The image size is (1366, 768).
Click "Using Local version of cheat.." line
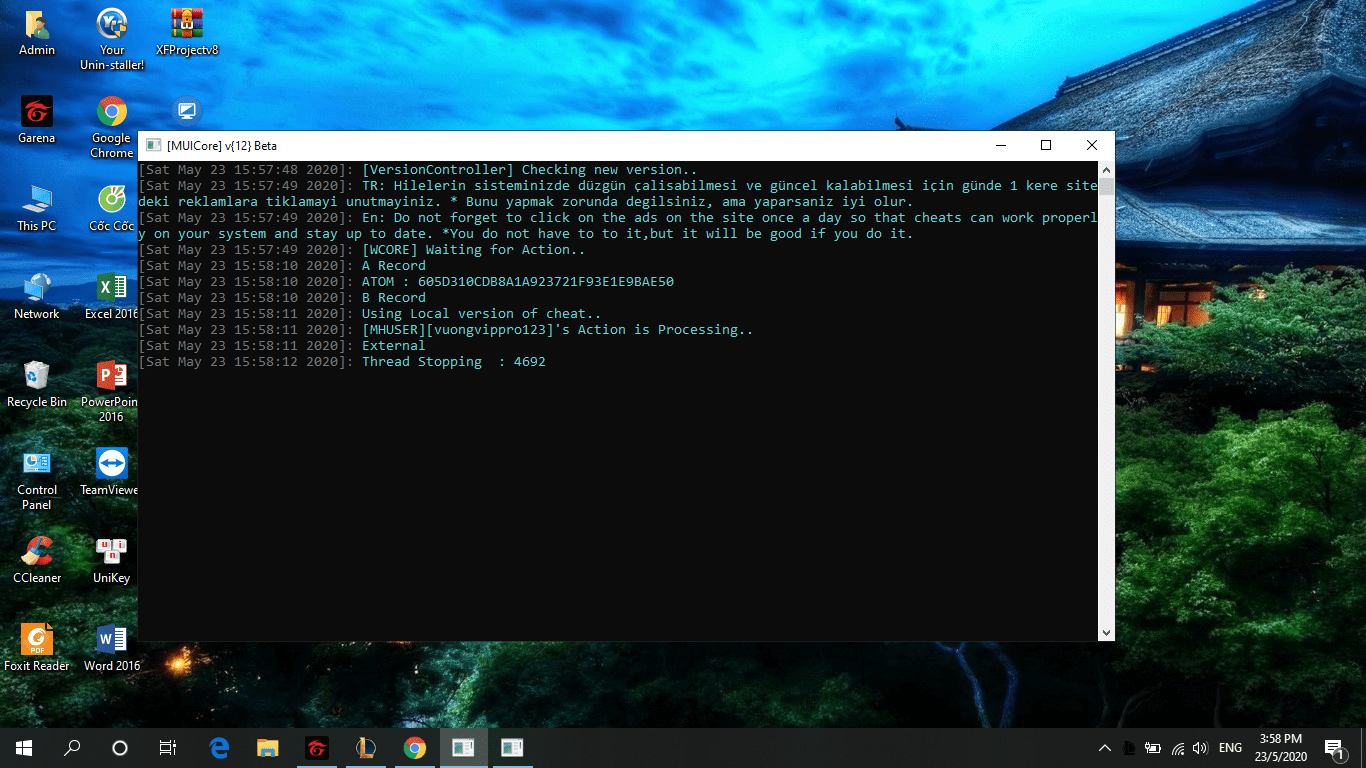[482, 314]
